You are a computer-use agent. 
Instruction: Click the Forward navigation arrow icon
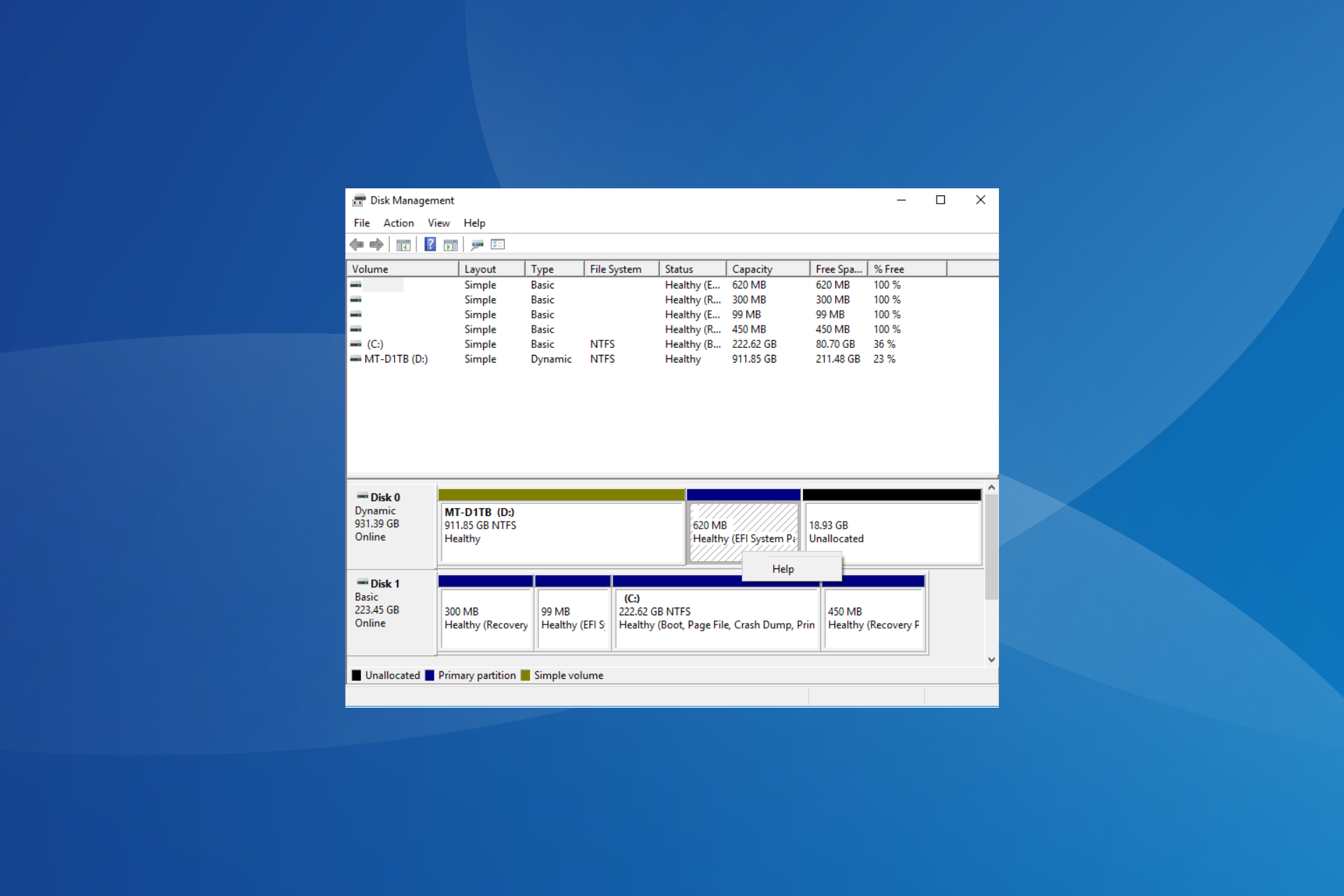pos(374,245)
